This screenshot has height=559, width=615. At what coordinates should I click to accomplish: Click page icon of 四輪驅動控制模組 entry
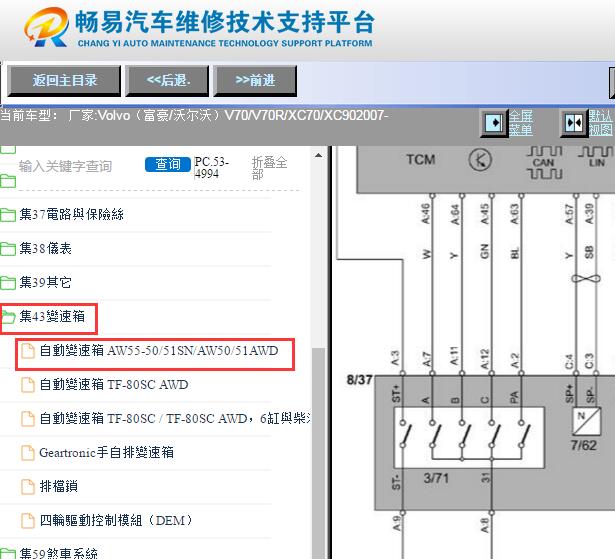[x=27, y=521]
